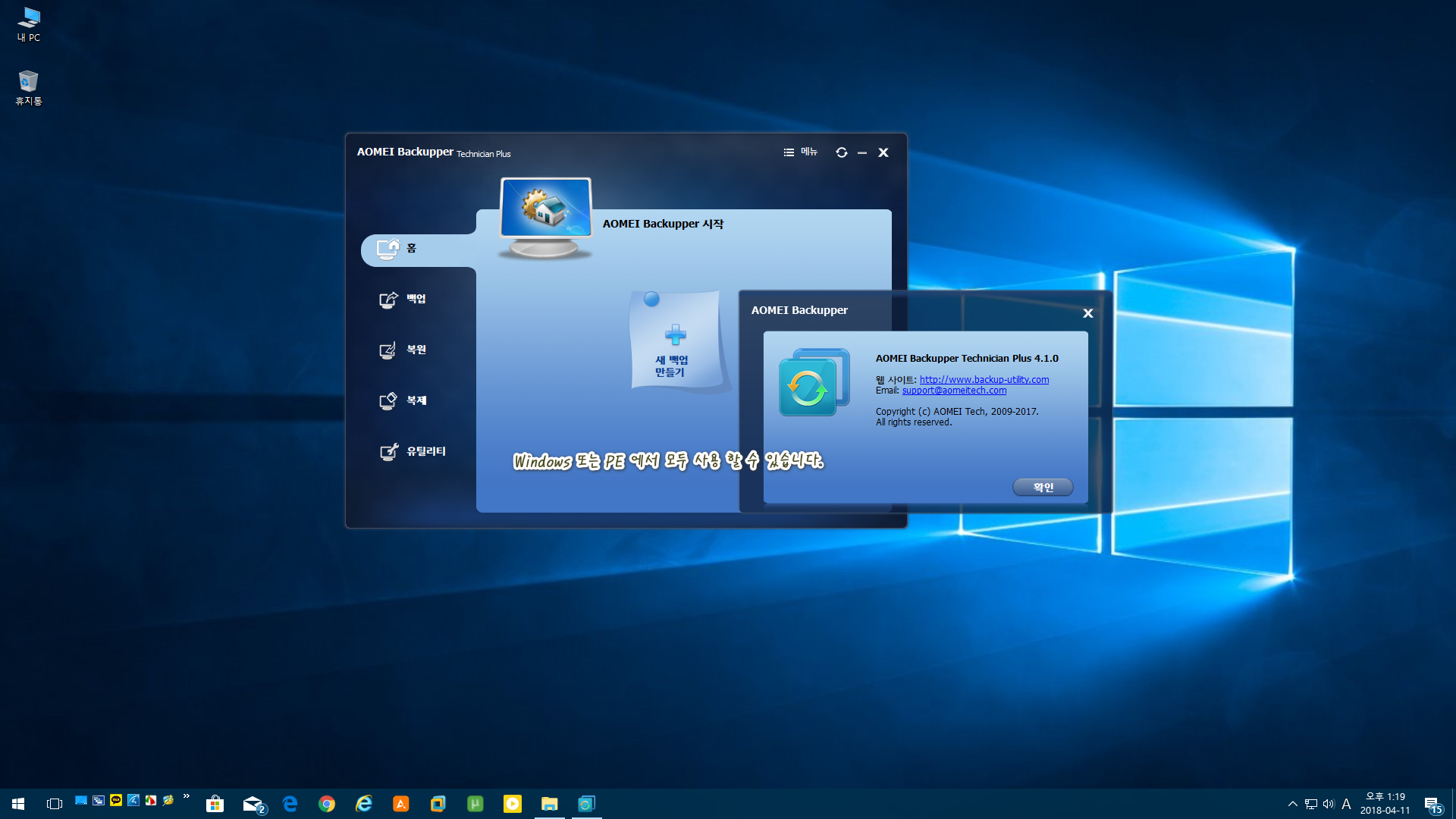This screenshot has height=819, width=1456.
Task: Close the AOMEI Backupper about dialog
Action: click(x=1087, y=313)
